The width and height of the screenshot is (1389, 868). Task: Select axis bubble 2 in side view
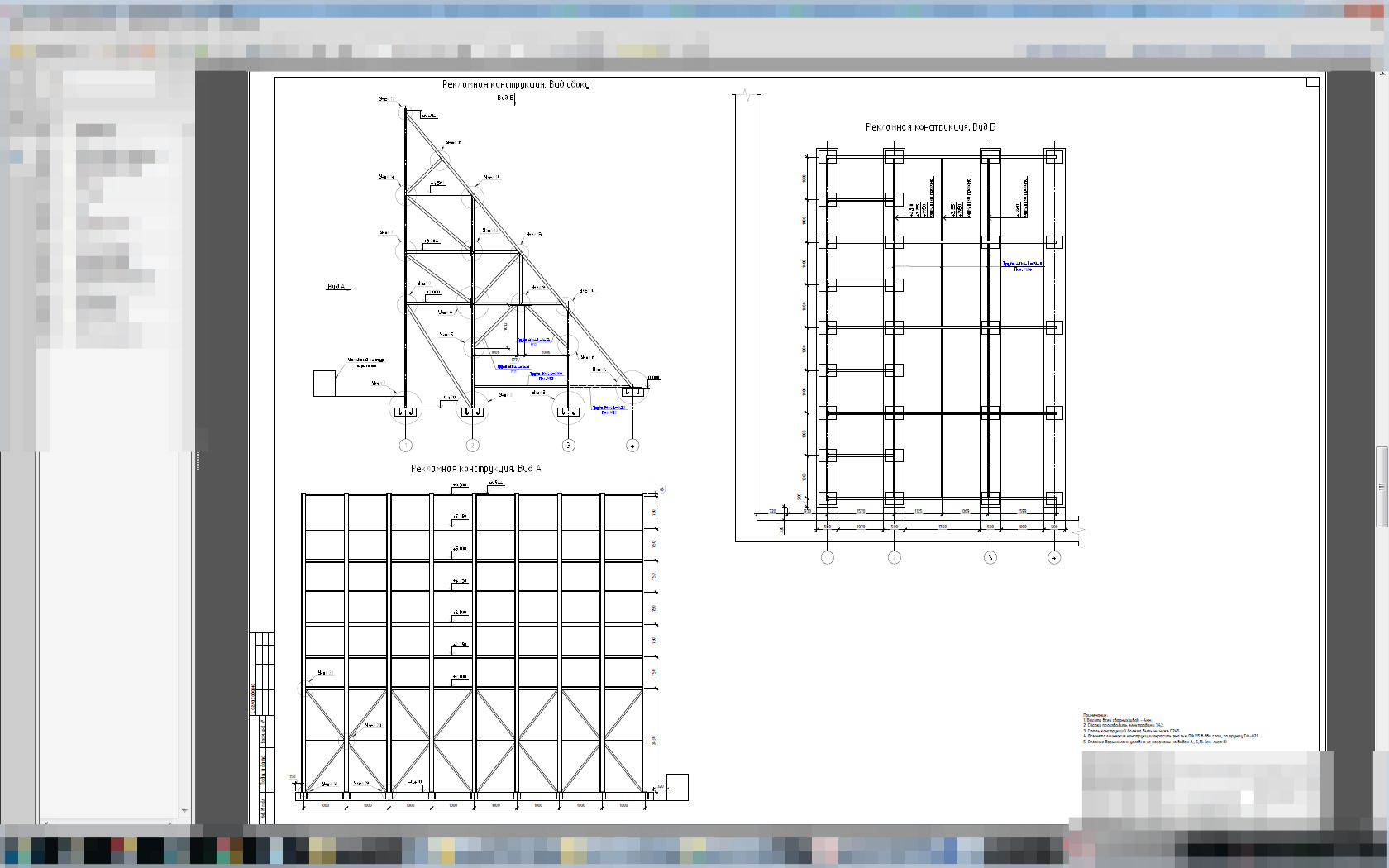click(473, 446)
